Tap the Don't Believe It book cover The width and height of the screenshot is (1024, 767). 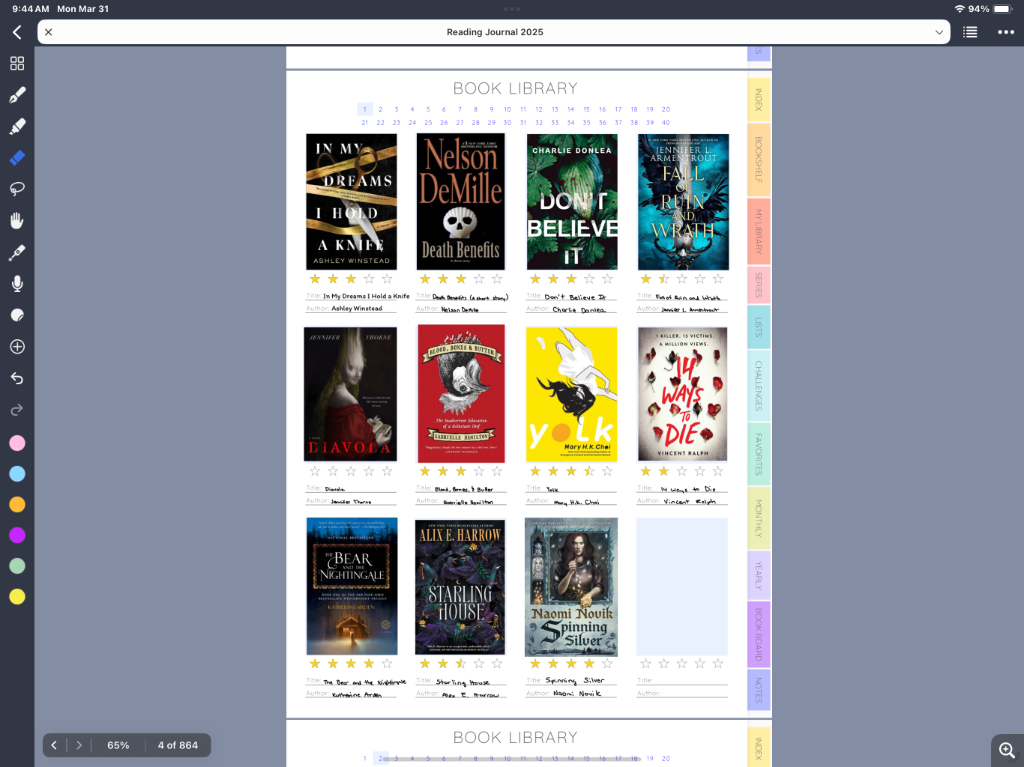(x=572, y=202)
